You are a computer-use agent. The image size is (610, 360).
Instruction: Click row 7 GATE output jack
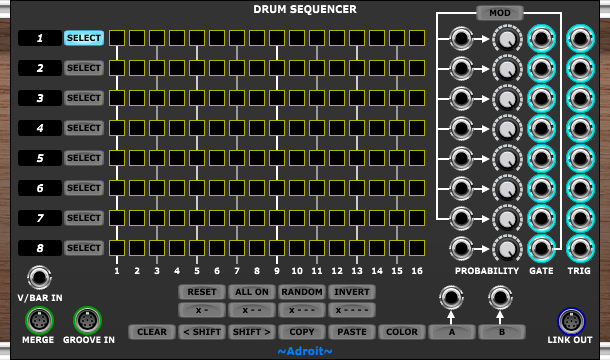pyautogui.click(x=541, y=218)
